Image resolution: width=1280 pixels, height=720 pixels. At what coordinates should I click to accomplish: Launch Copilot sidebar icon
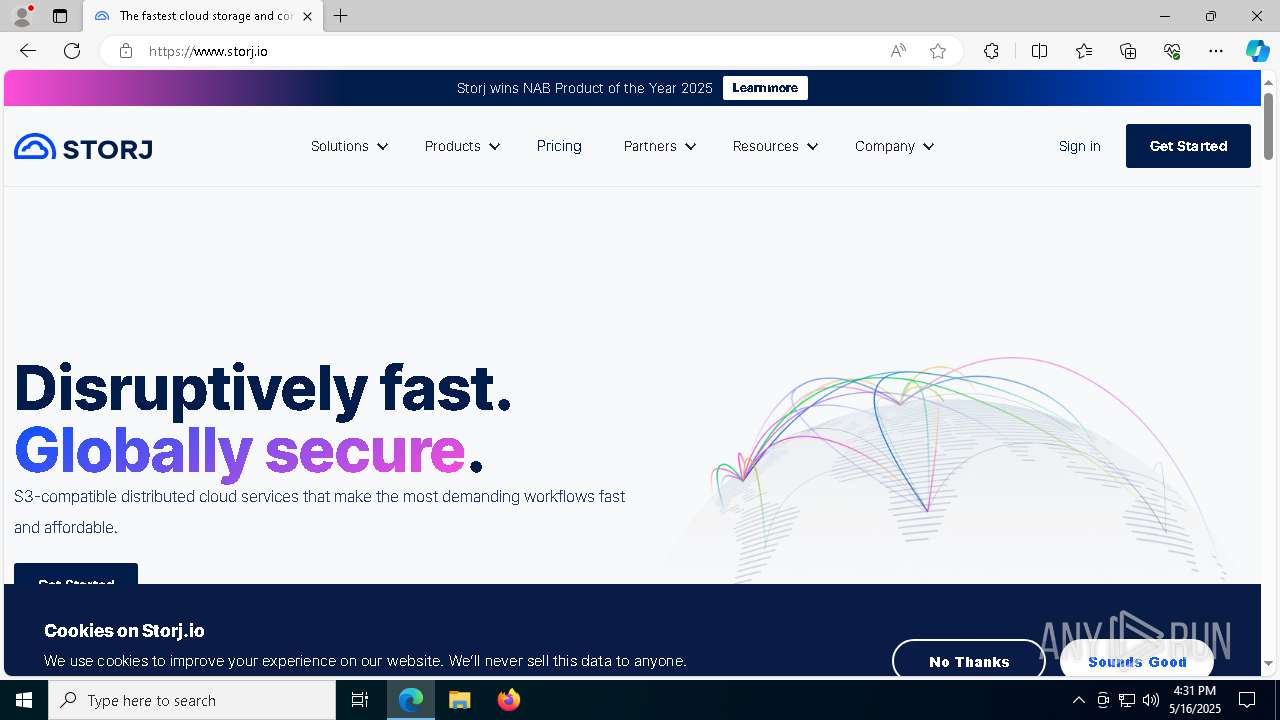pyautogui.click(x=1257, y=51)
